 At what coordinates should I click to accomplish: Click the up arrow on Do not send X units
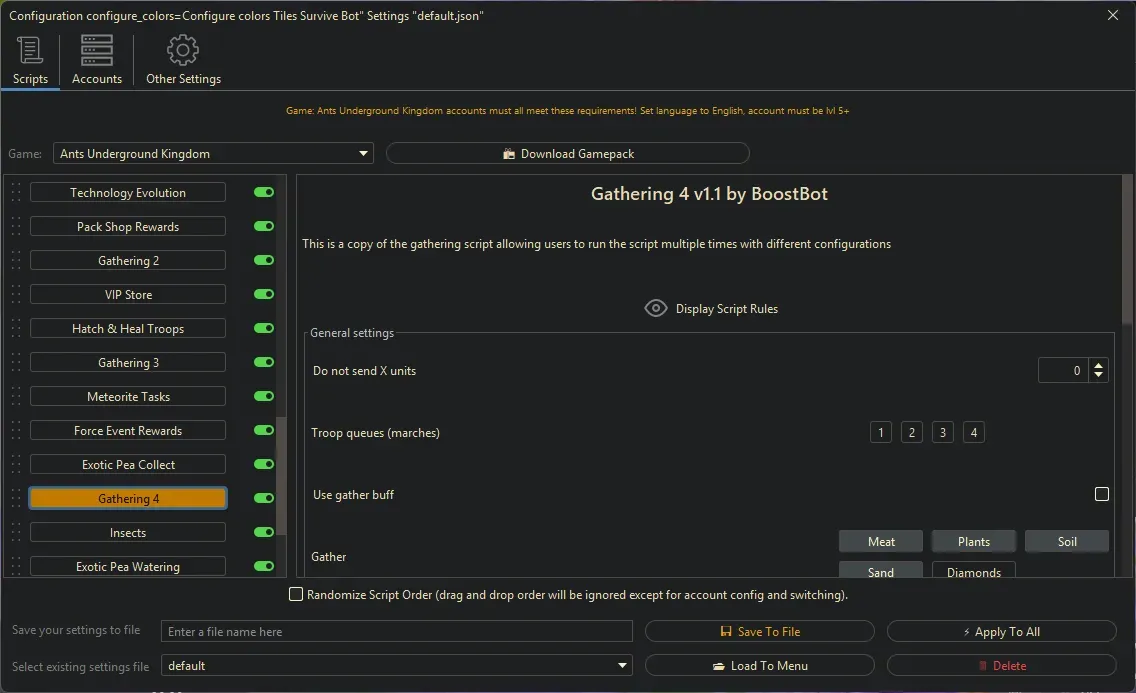(x=1098, y=364)
